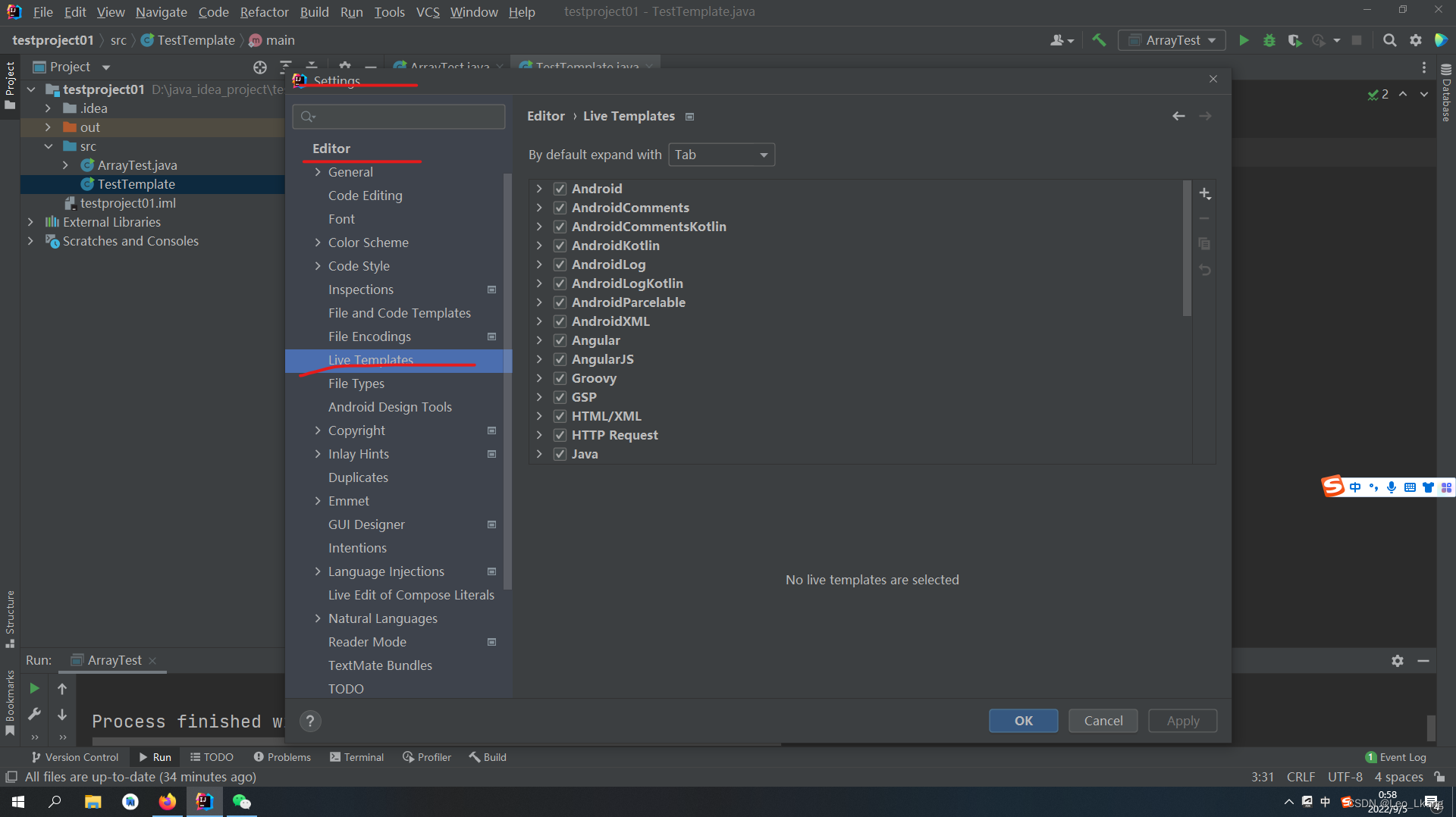Toggle HTML/XML template group checkbox
The image size is (1456, 817).
[560, 416]
